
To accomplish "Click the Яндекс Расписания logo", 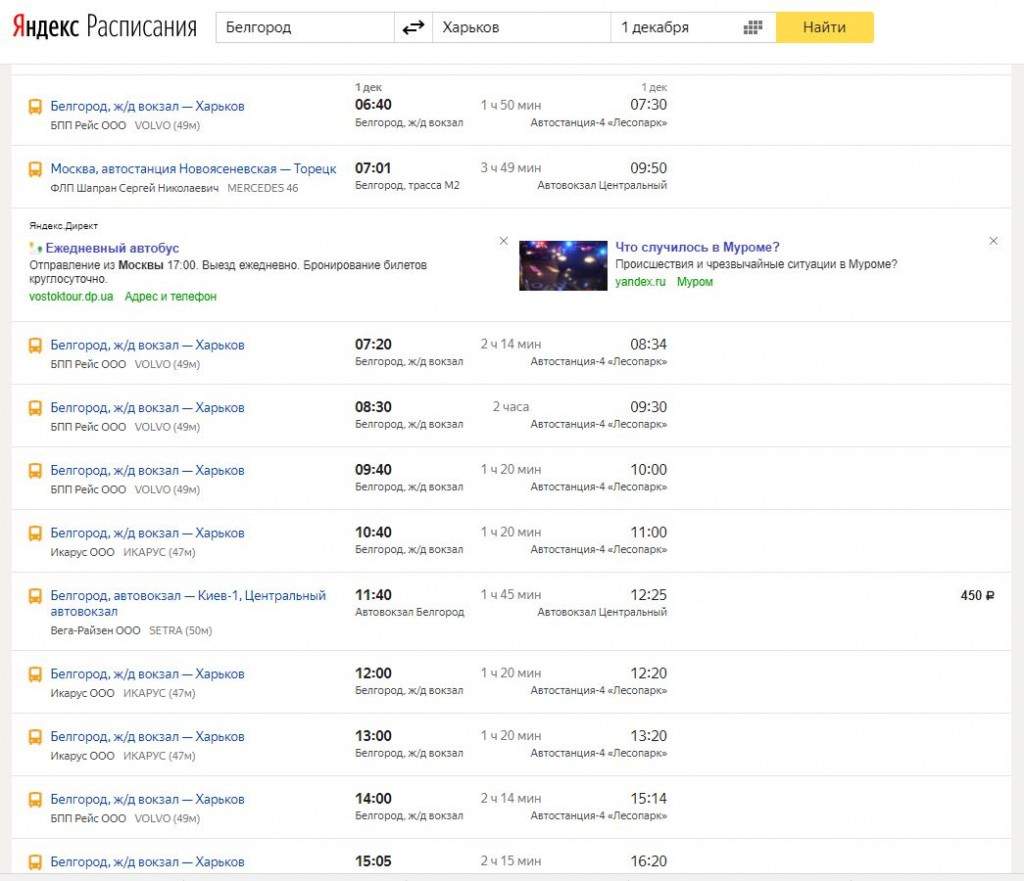I will 104,27.
